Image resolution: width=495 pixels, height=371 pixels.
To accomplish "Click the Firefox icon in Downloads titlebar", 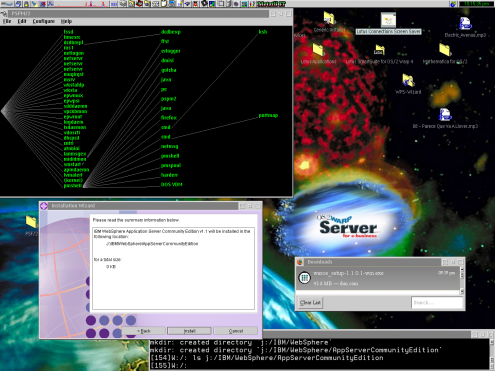I will pos(300,262).
